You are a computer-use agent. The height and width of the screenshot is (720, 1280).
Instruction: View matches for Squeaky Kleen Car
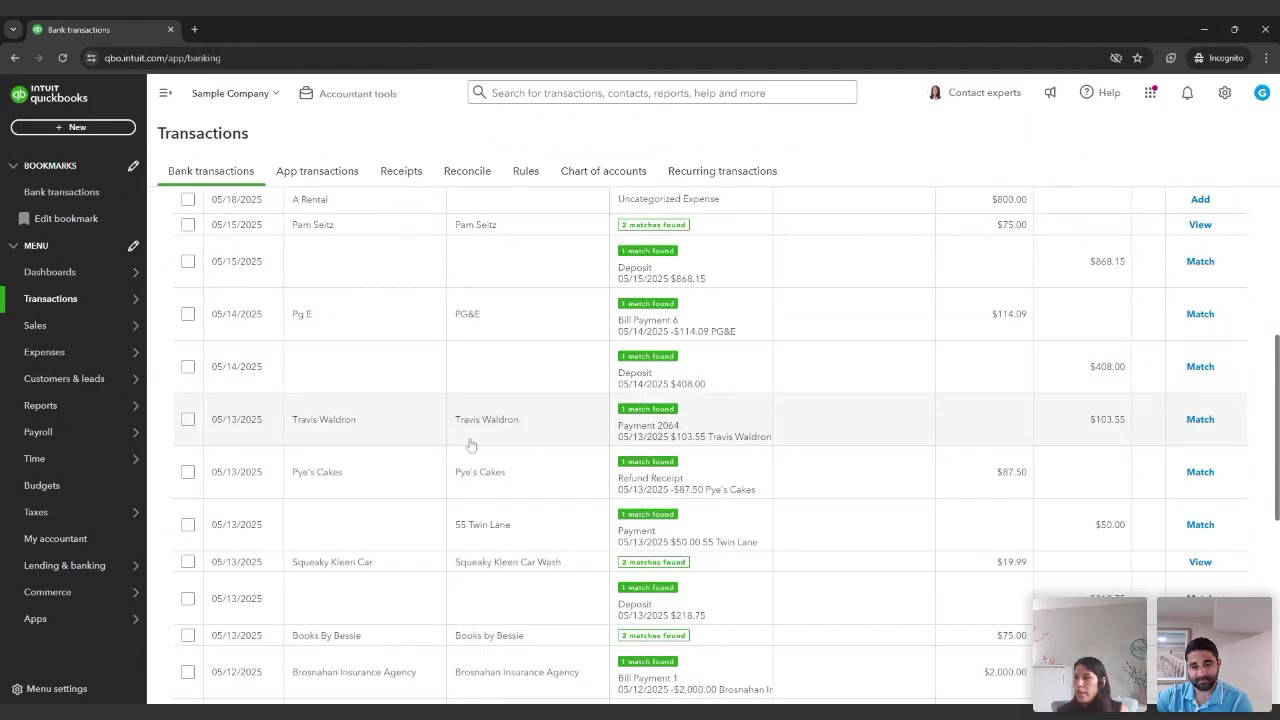(x=1200, y=562)
